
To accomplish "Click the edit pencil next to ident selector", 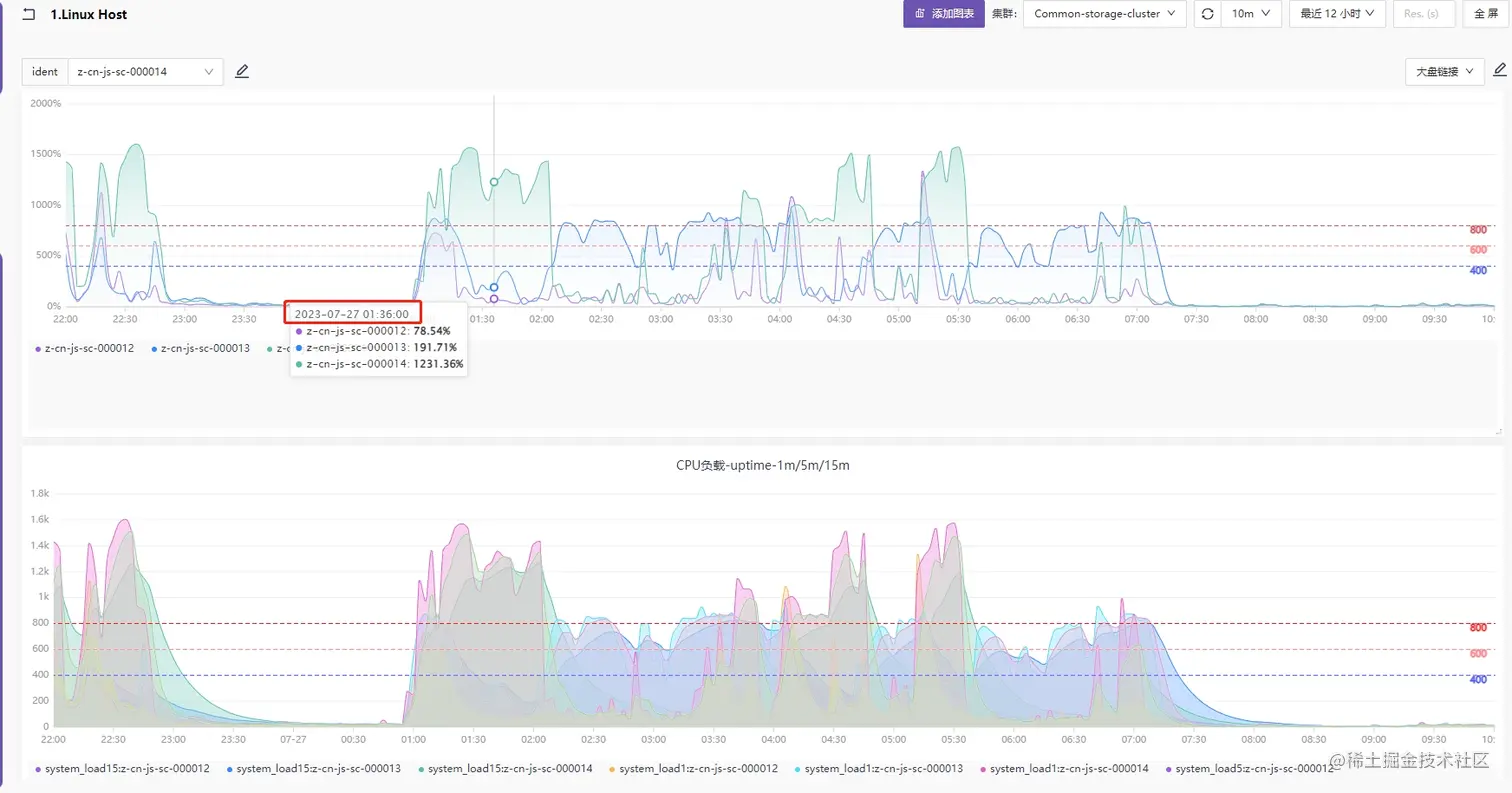I will pos(241,71).
